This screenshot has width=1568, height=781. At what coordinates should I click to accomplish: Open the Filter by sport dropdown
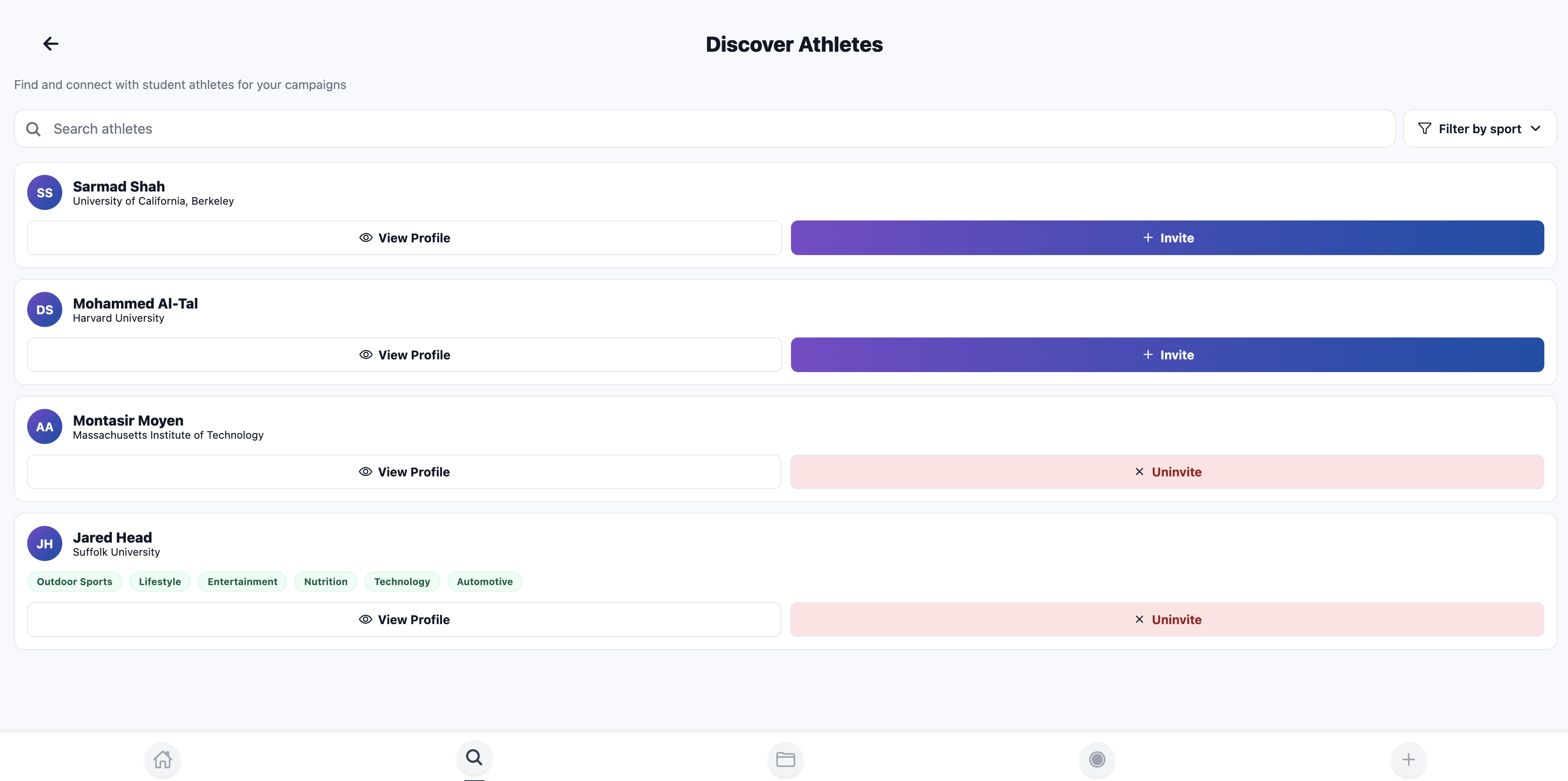point(1480,128)
